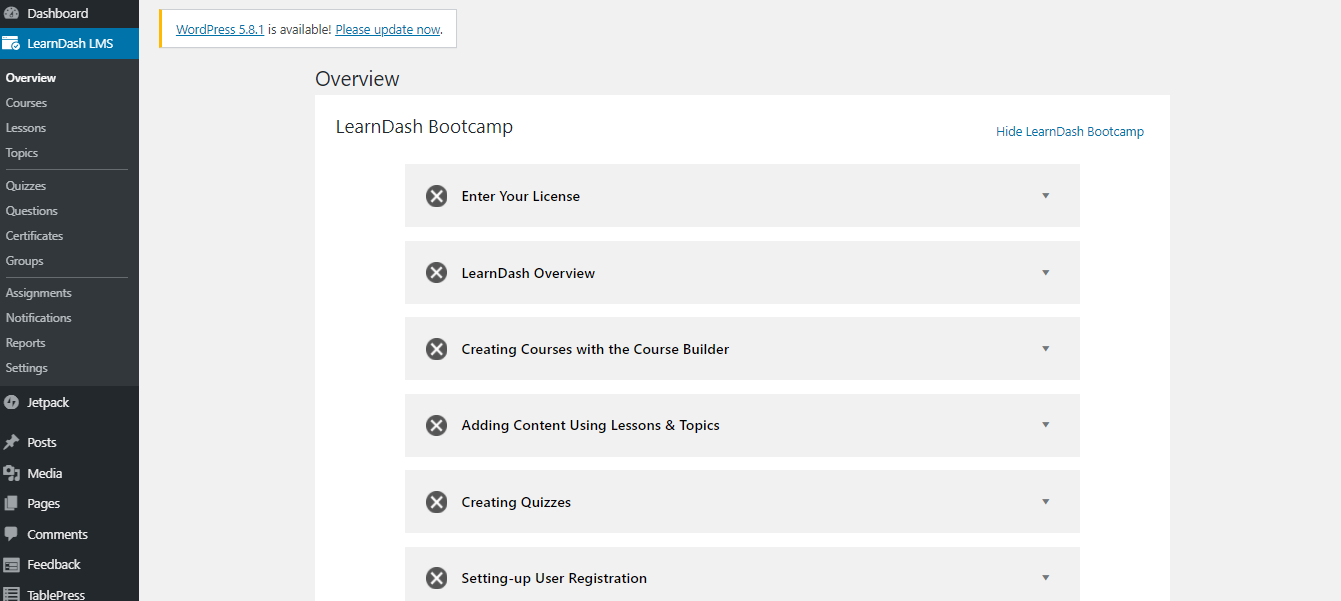This screenshot has width=1341, height=601.
Task: Select Overview in the LearnDash submenu
Action: pyautogui.click(x=31, y=78)
